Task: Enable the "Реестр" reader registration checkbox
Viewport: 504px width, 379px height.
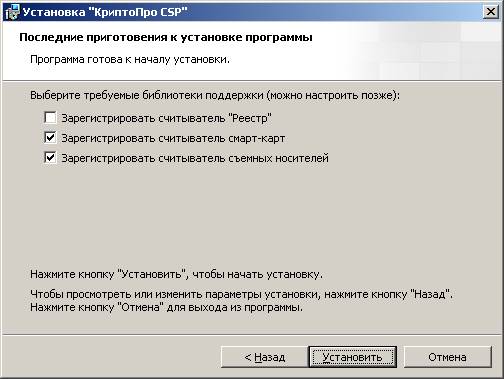Action: pos(50,117)
